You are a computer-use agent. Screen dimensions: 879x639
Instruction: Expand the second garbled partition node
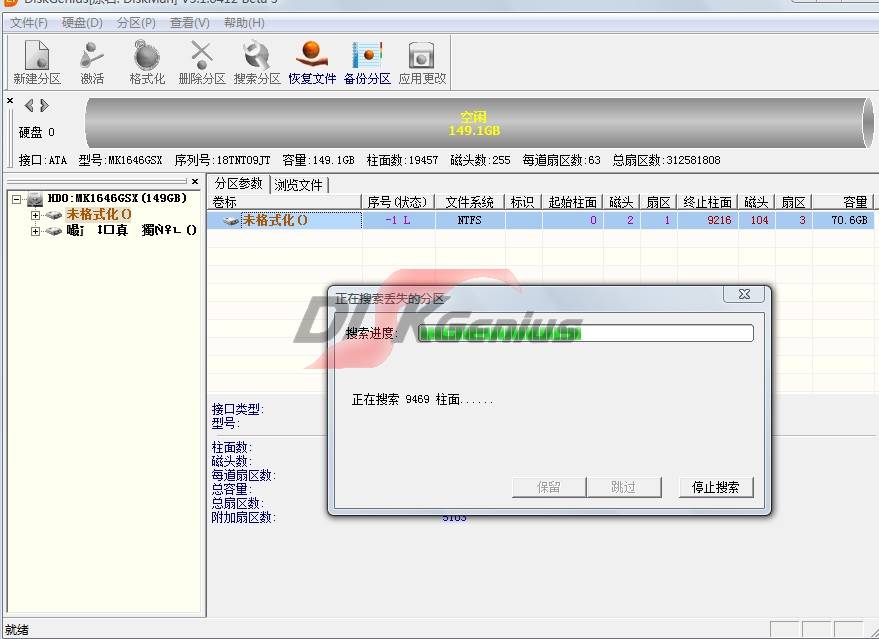point(35,231)
